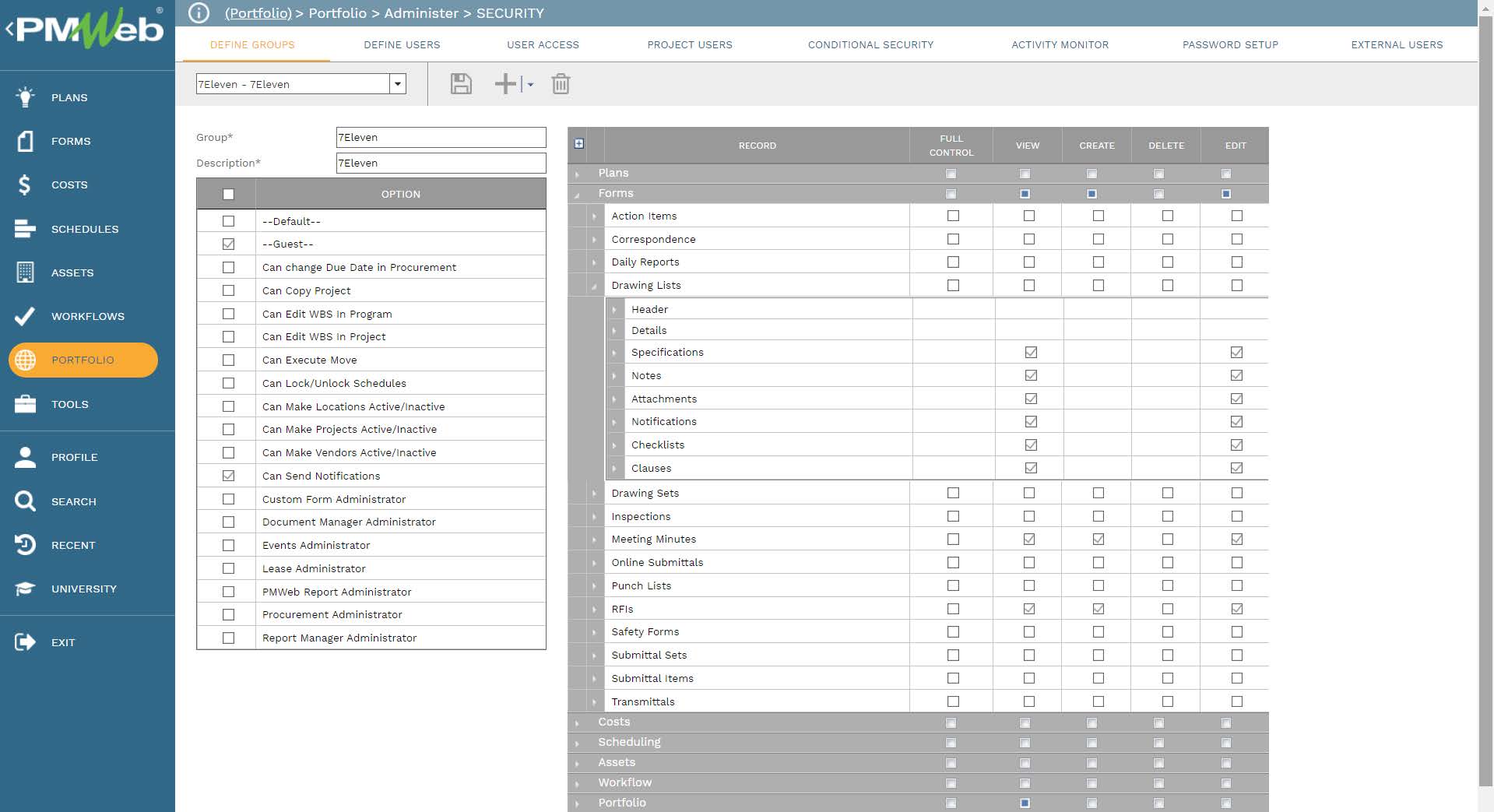
Task: Open the 7Eleven group selection dropdown
Action: tap(398, 84)
